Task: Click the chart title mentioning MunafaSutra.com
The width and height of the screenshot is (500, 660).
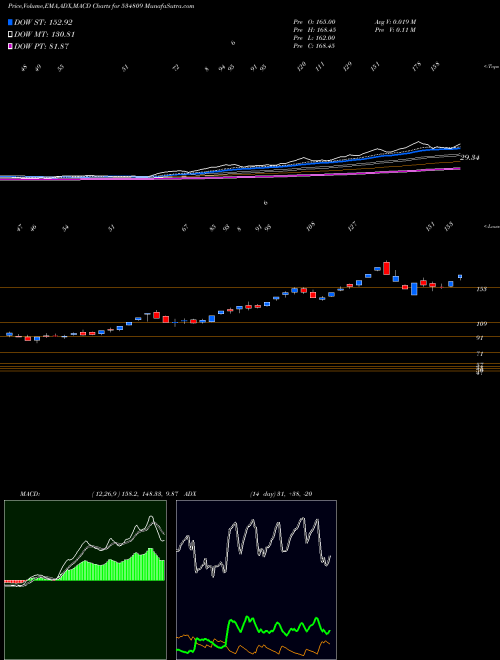Action: (101, 6)
